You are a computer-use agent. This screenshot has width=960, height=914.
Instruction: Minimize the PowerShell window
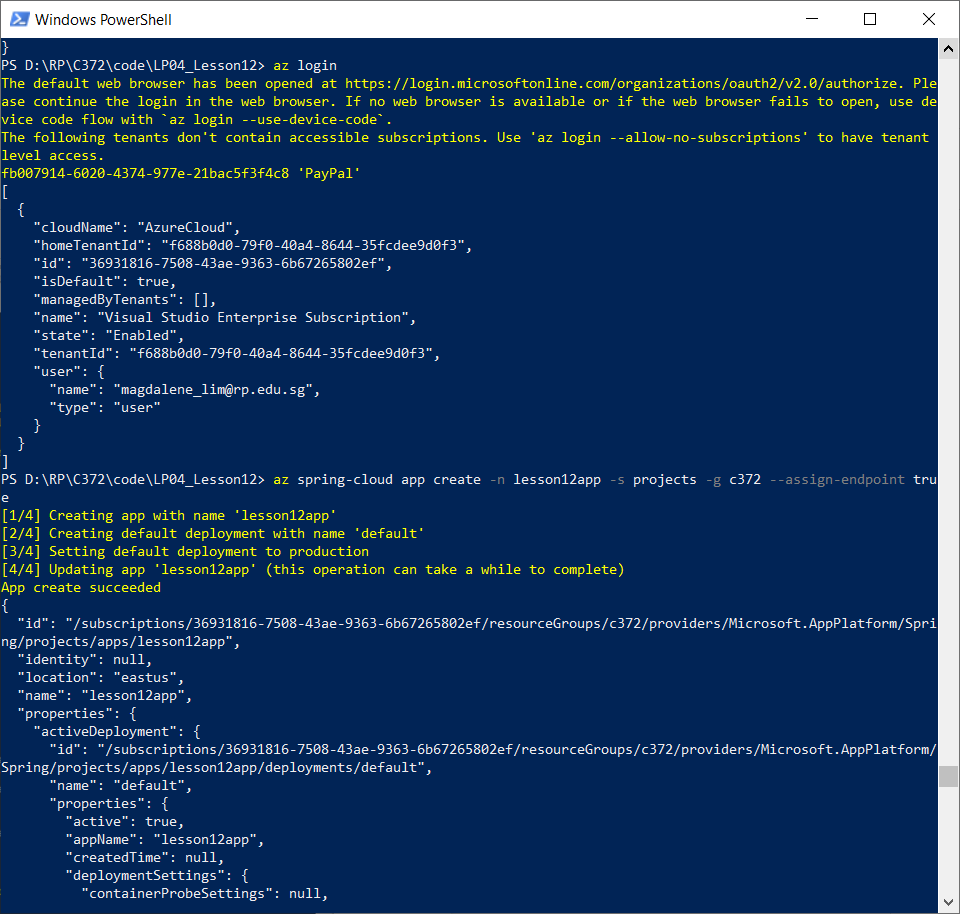[x=811, y=19]
